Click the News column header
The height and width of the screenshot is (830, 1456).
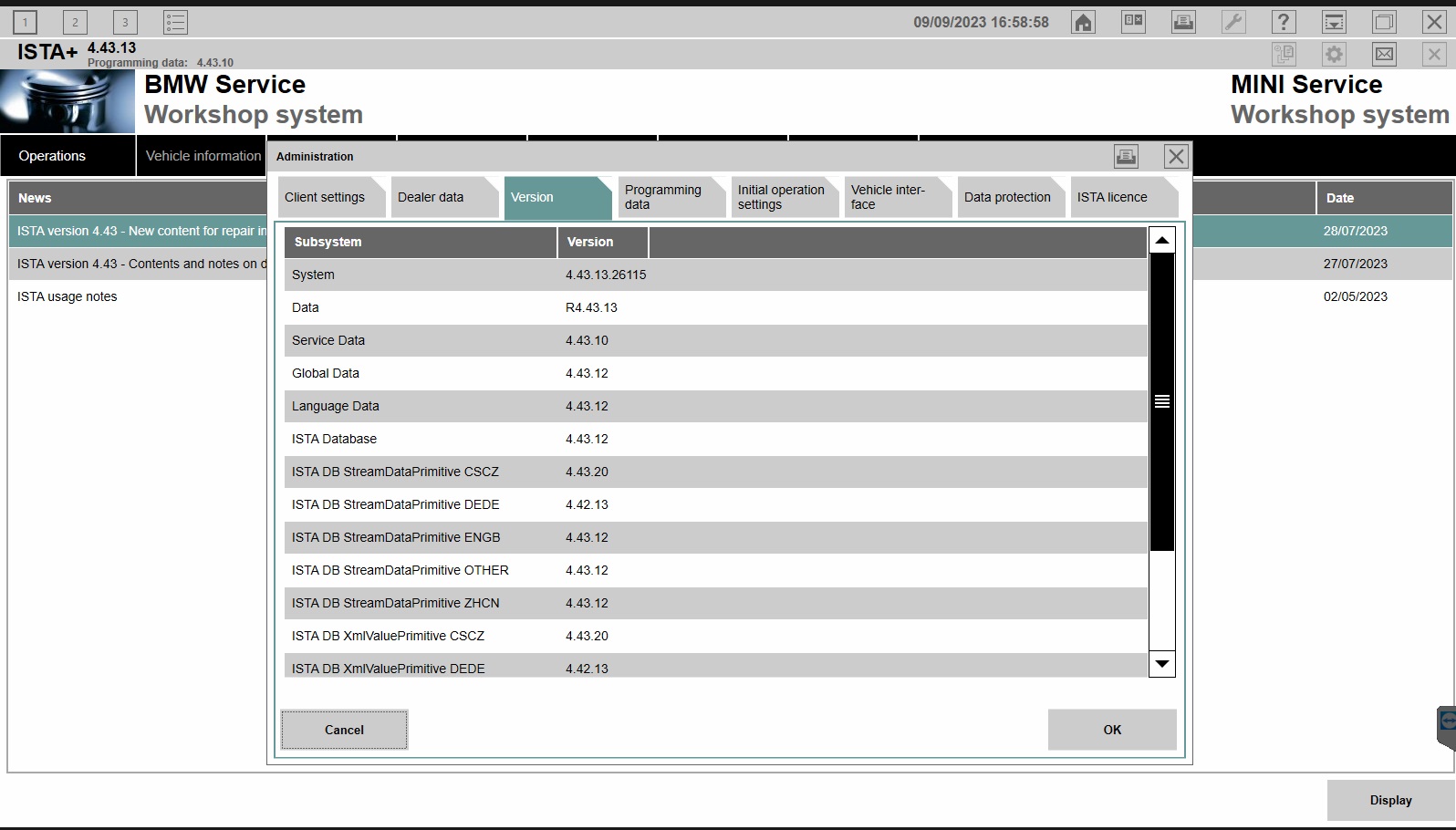137,198
